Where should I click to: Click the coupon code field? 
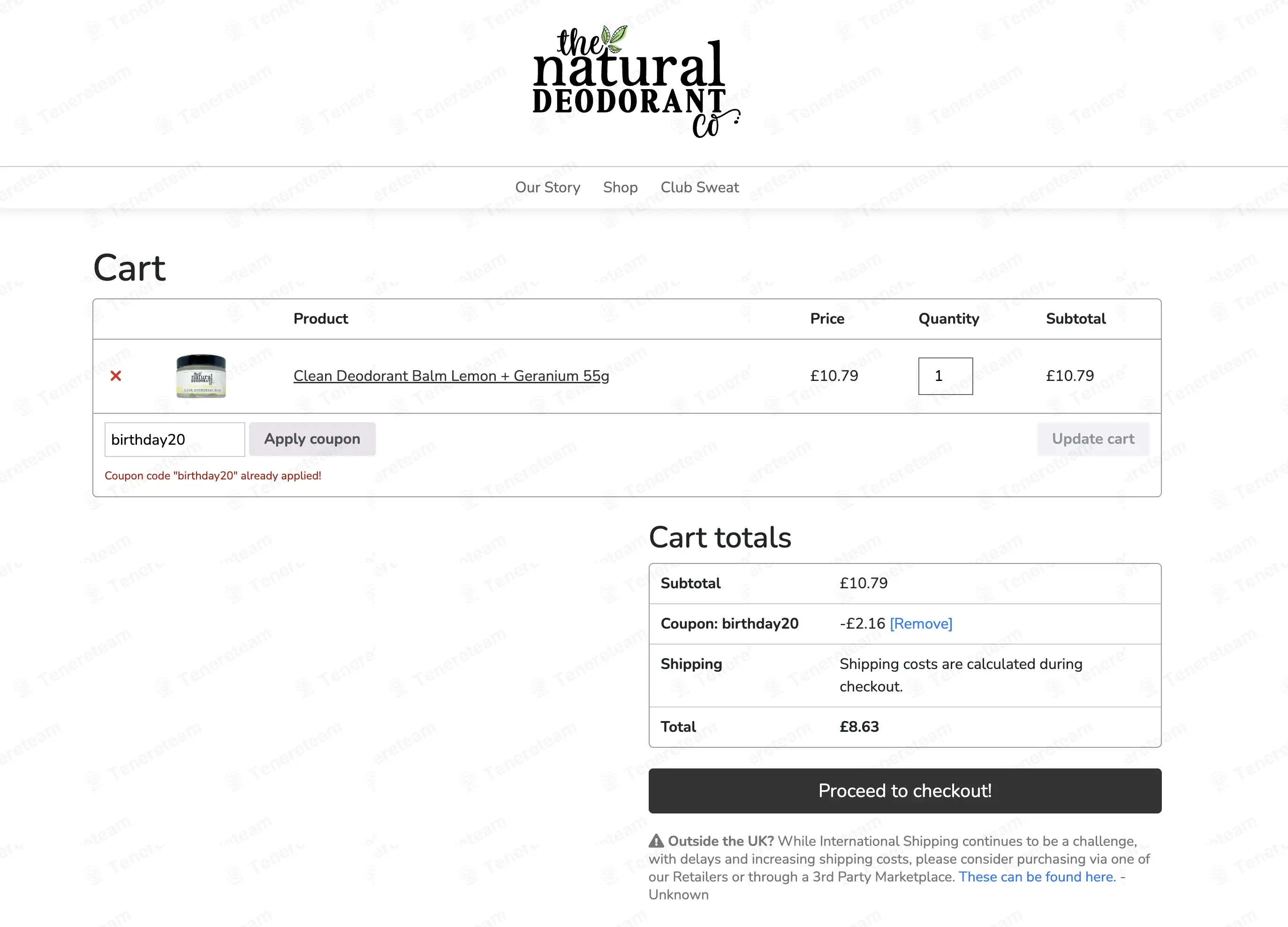(x=175, y=439)
